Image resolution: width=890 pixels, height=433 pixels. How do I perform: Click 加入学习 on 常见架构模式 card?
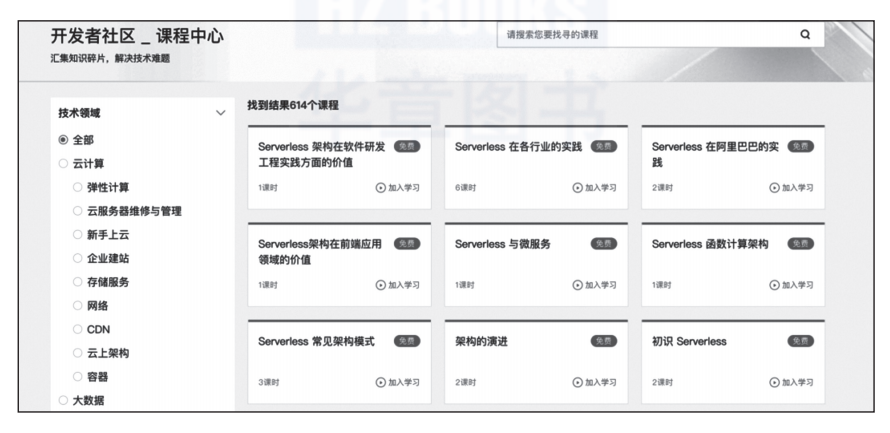404,382
